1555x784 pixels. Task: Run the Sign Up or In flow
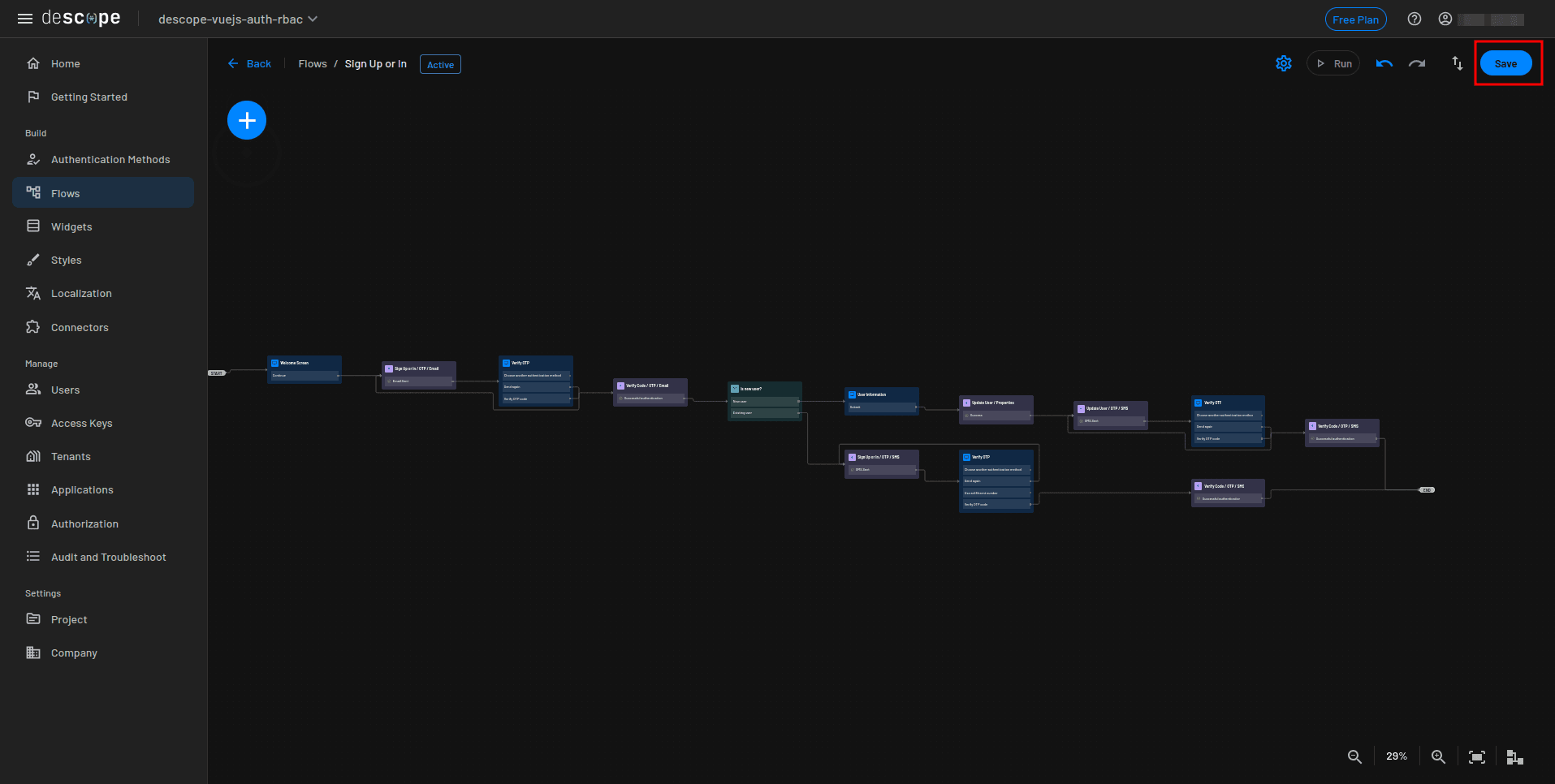[x=1333, y=63]
